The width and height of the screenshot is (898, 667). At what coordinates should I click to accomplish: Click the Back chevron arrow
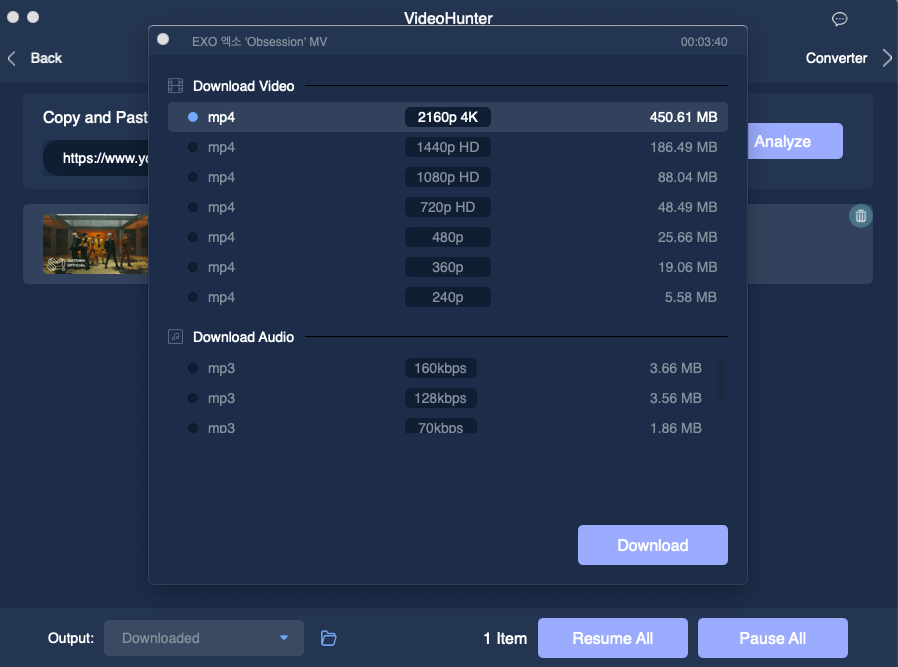[12, 58]
